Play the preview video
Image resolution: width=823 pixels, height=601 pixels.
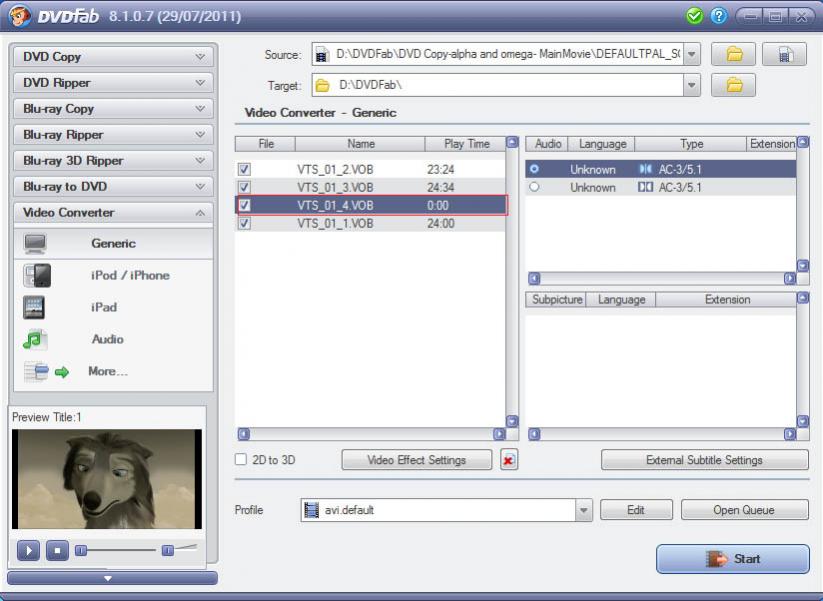[28, 551]
